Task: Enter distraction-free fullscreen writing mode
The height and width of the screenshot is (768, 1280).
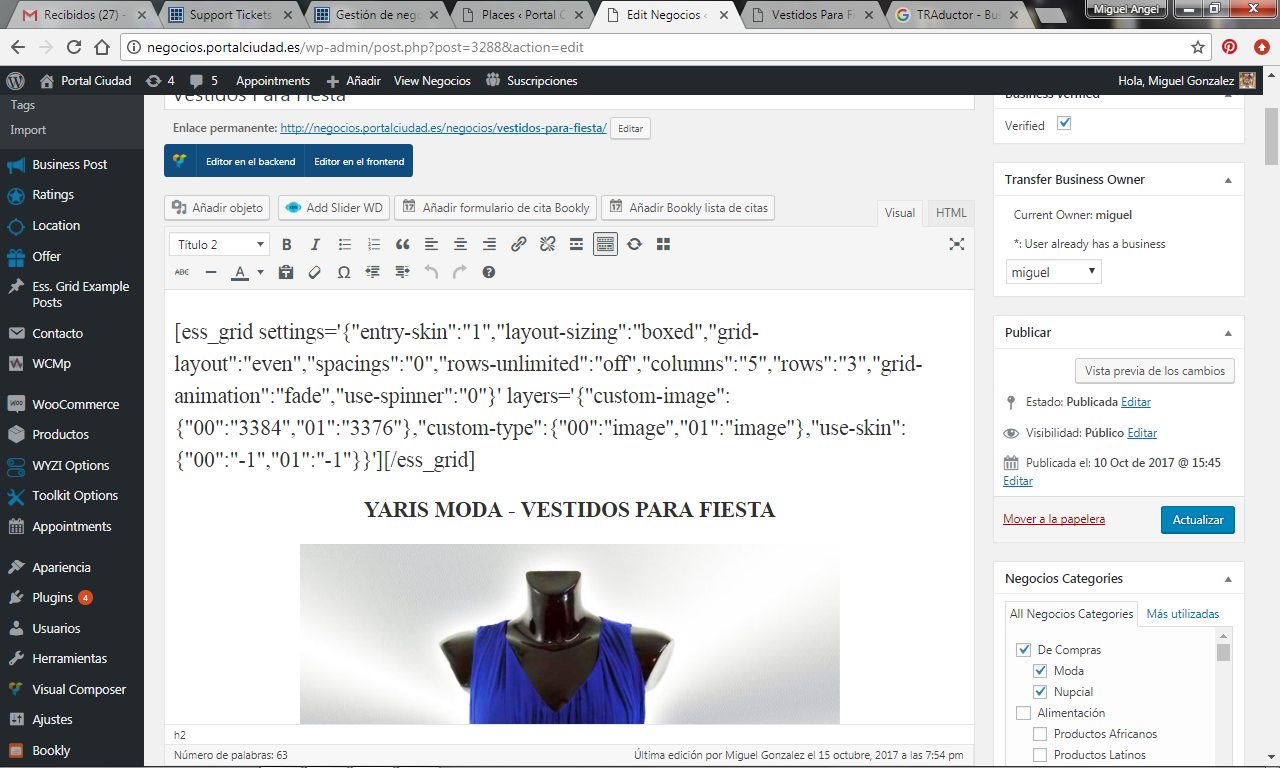Action: (956, 244)
